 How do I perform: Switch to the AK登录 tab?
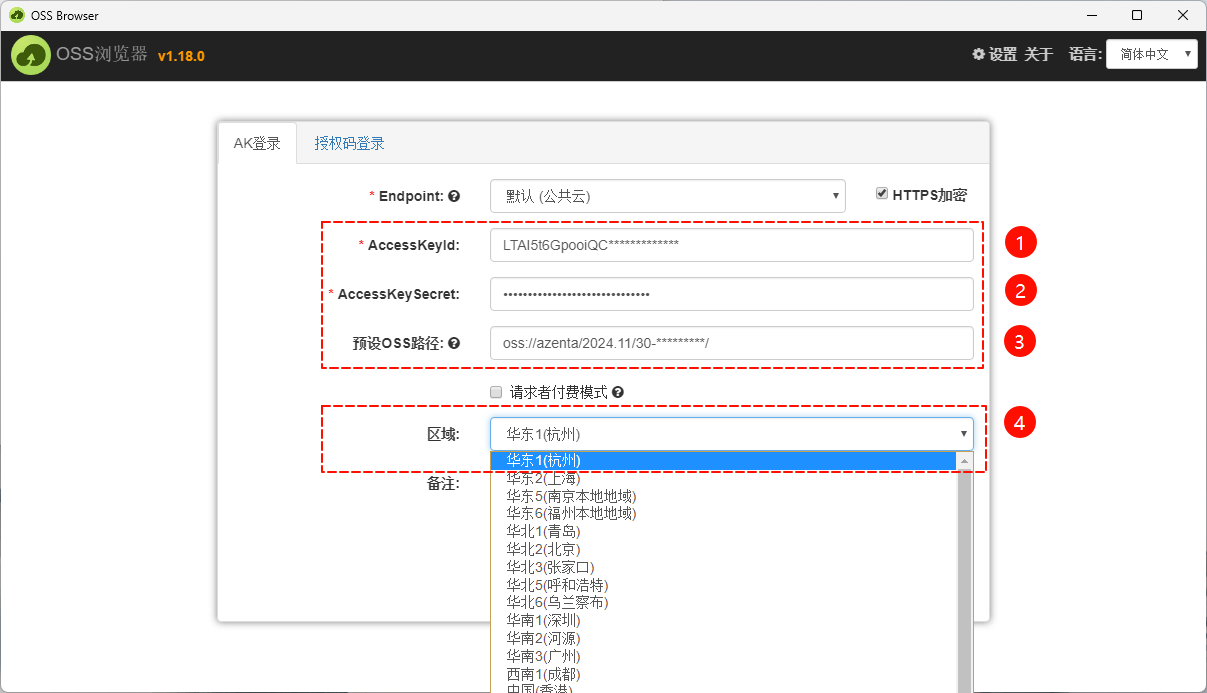click(x=257, y=143)
